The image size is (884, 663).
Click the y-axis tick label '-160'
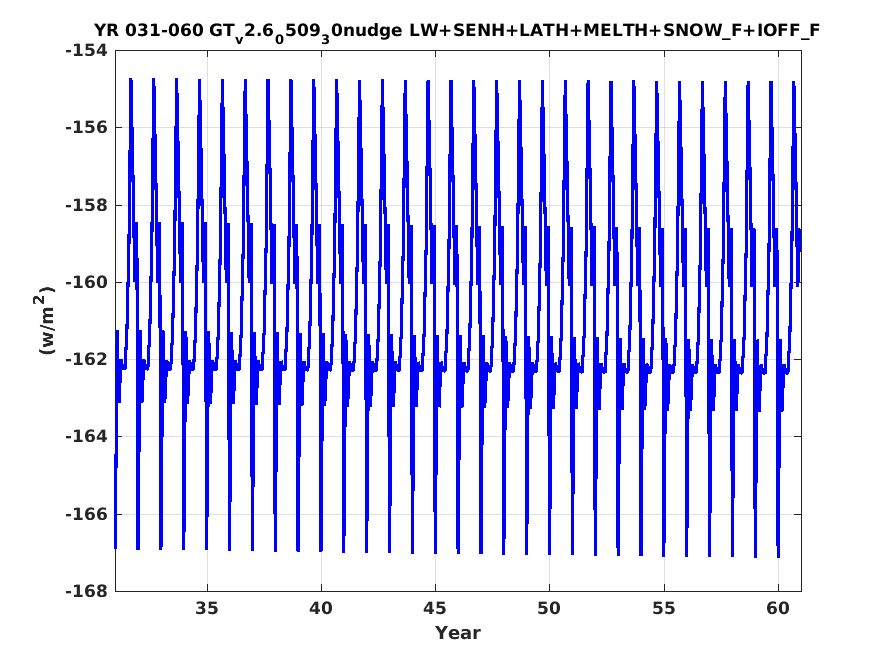click(x=86, y=282)
